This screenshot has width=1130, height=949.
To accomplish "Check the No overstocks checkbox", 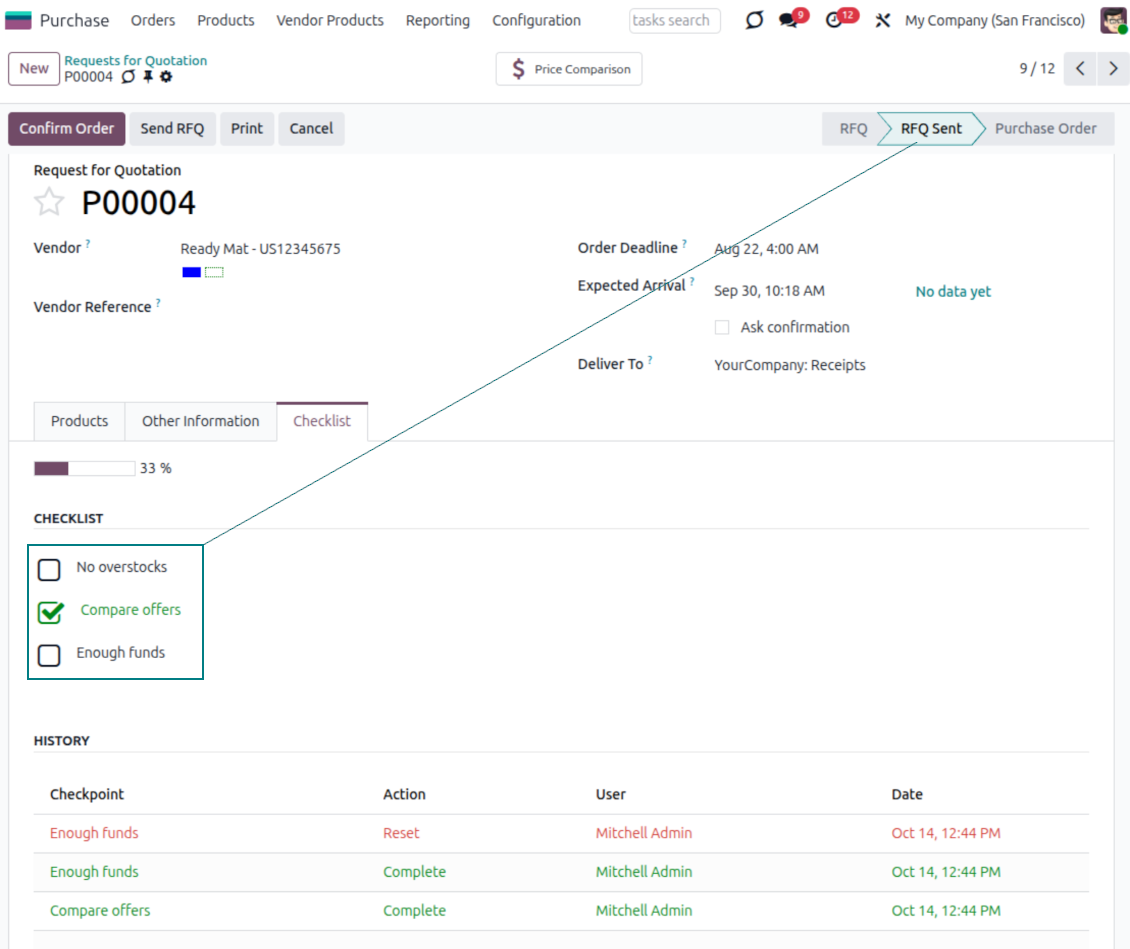I will [x=49, y=570].
